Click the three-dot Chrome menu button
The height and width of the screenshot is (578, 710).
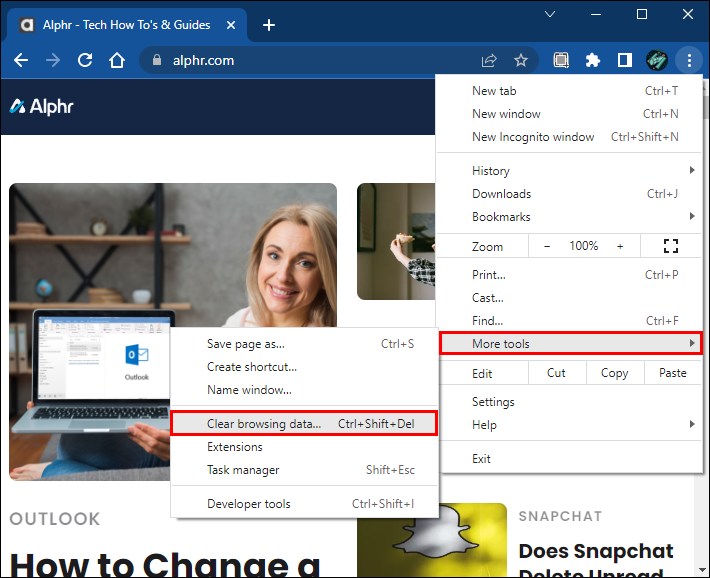[689, 60]
